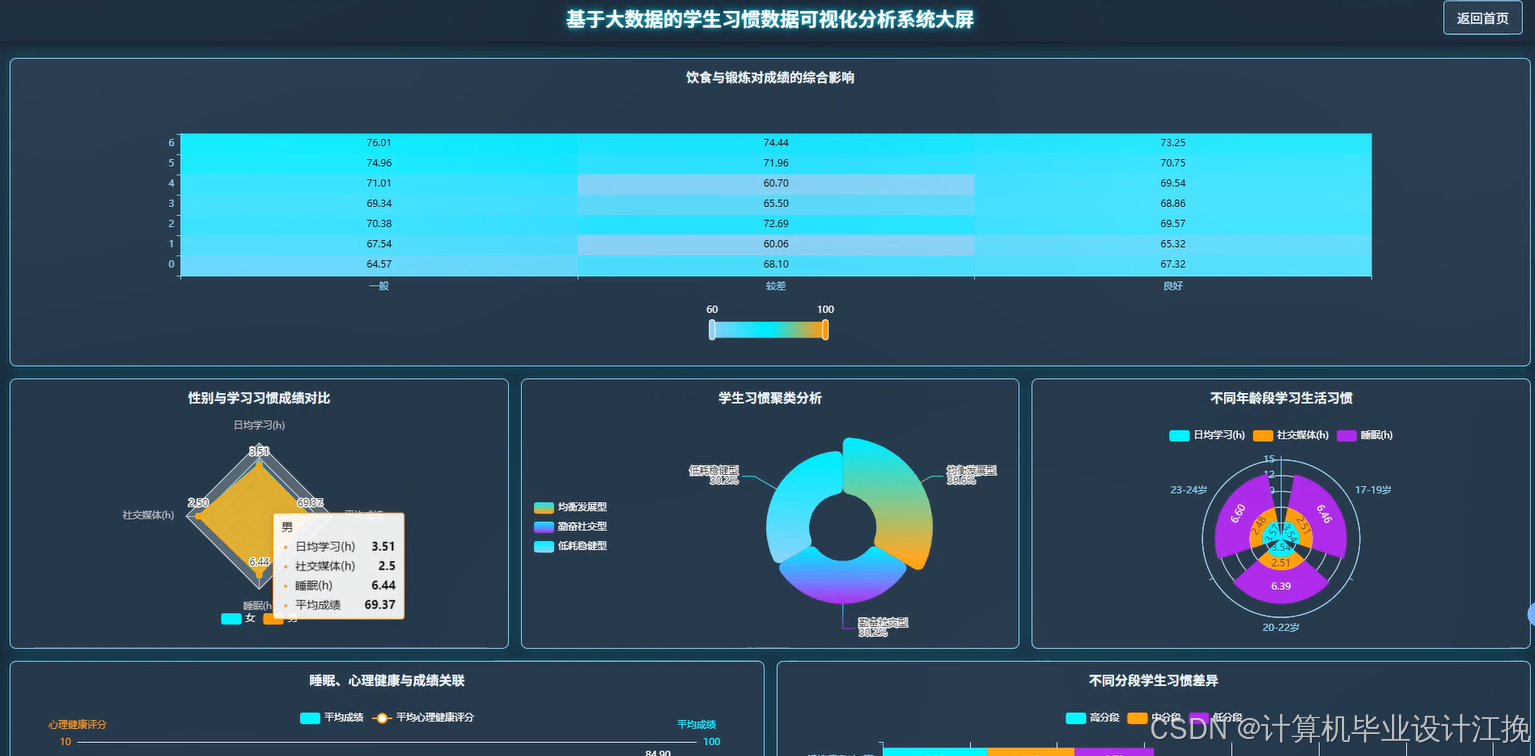Hide the 均衡发展型 series via its legend
The image size is (1535, 756).
pyautogui.click(x=545, y=507)
